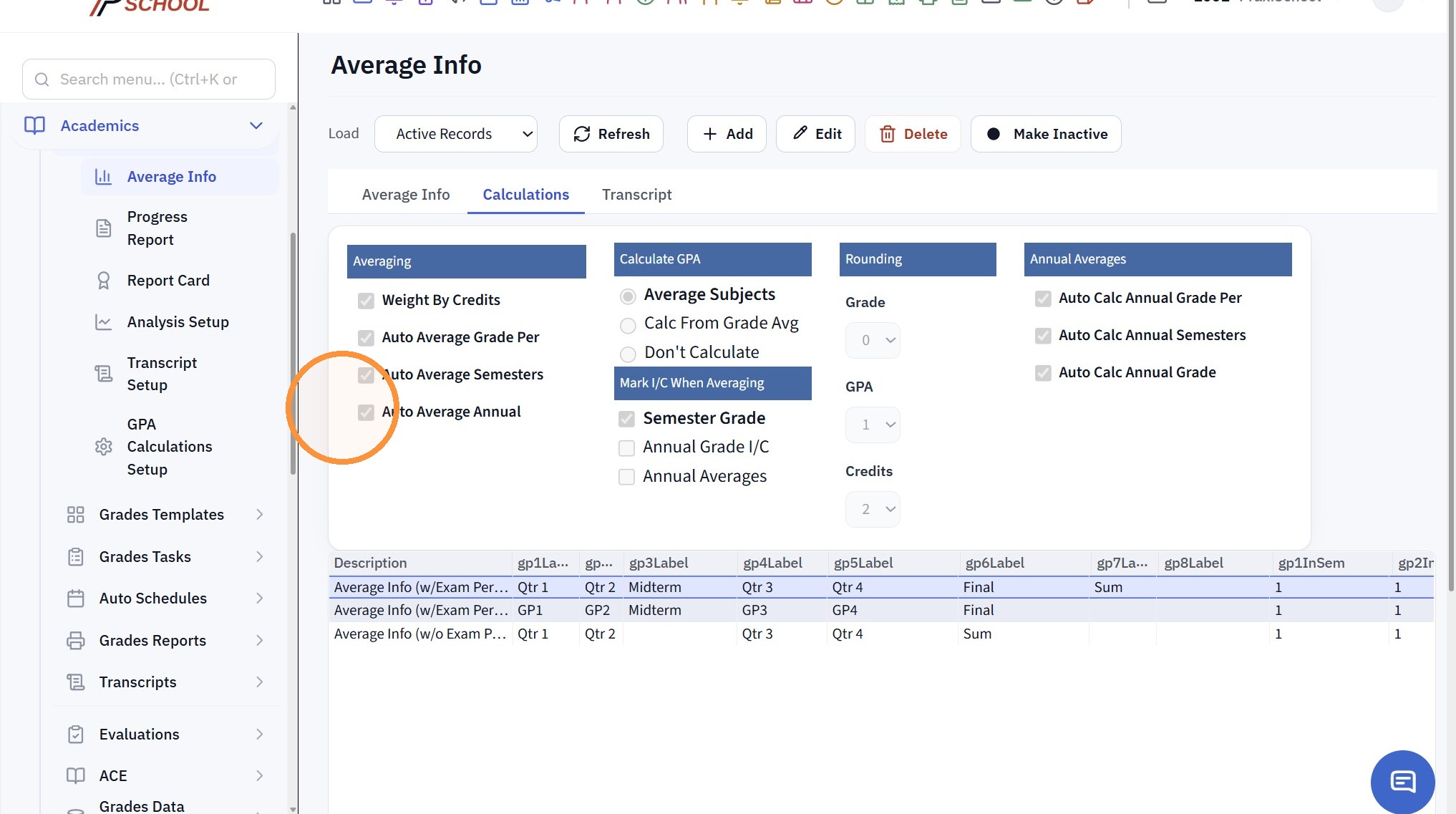Open the GPA rounding dropdown

[873, 425]
